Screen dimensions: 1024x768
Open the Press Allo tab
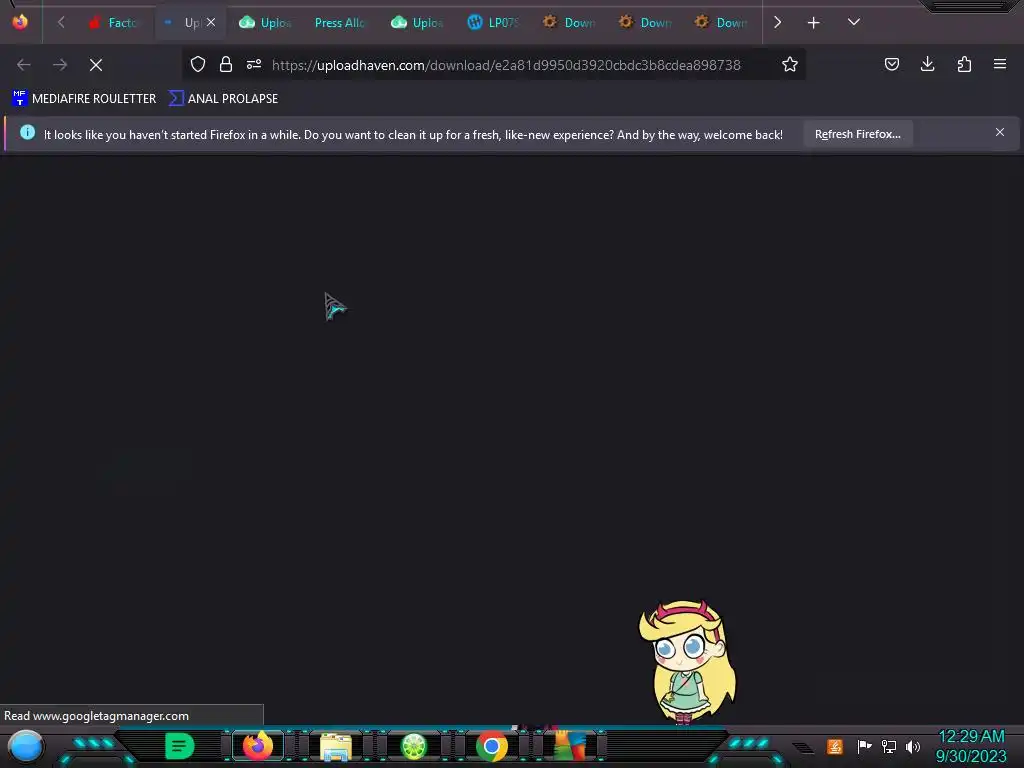(340, 23)
